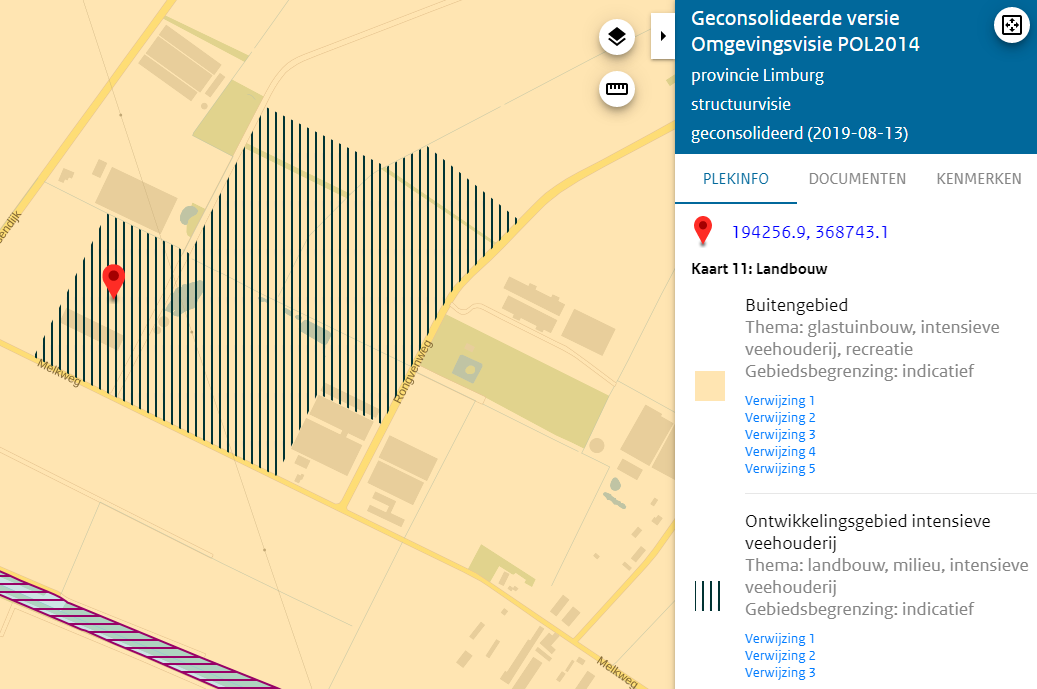Screen dimensions: 1037x689
Task: Click the hatched Ontwikkelingsgebied legend symbol
Action: coord(709,596)
